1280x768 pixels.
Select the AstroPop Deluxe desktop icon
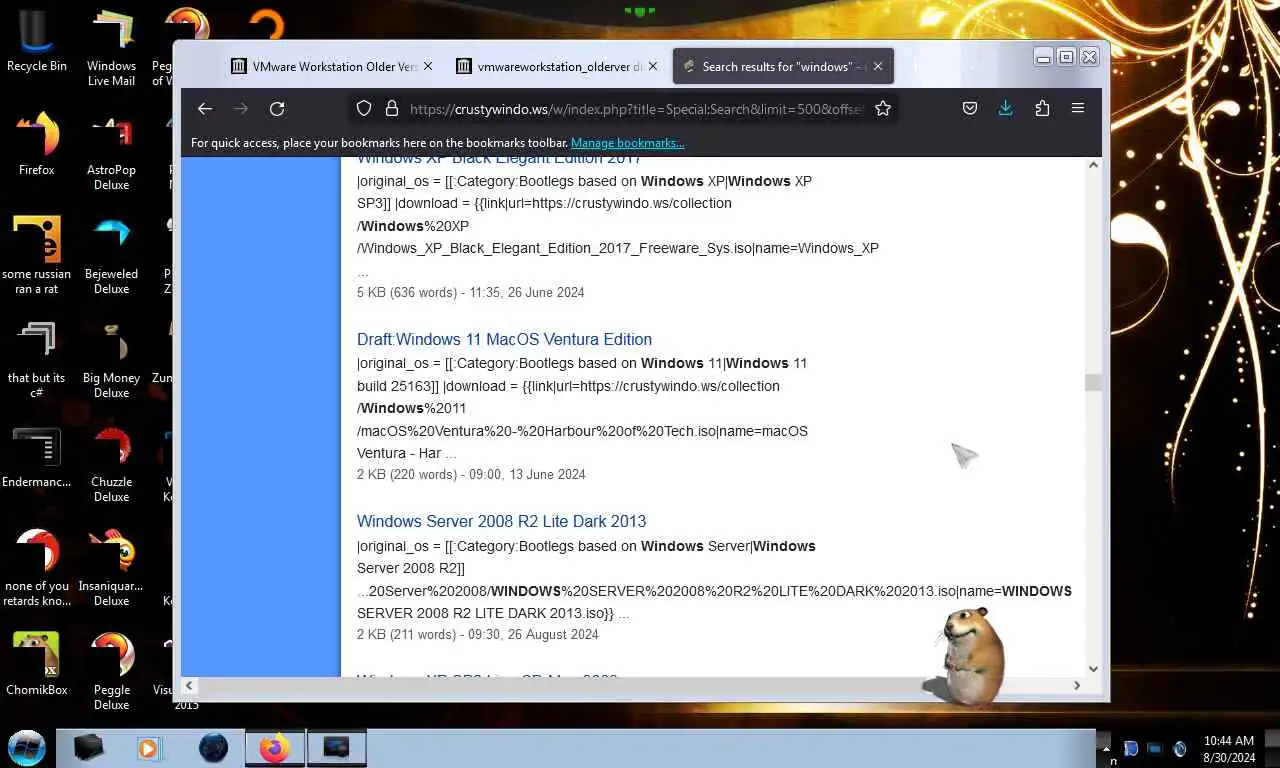(111, 152)
